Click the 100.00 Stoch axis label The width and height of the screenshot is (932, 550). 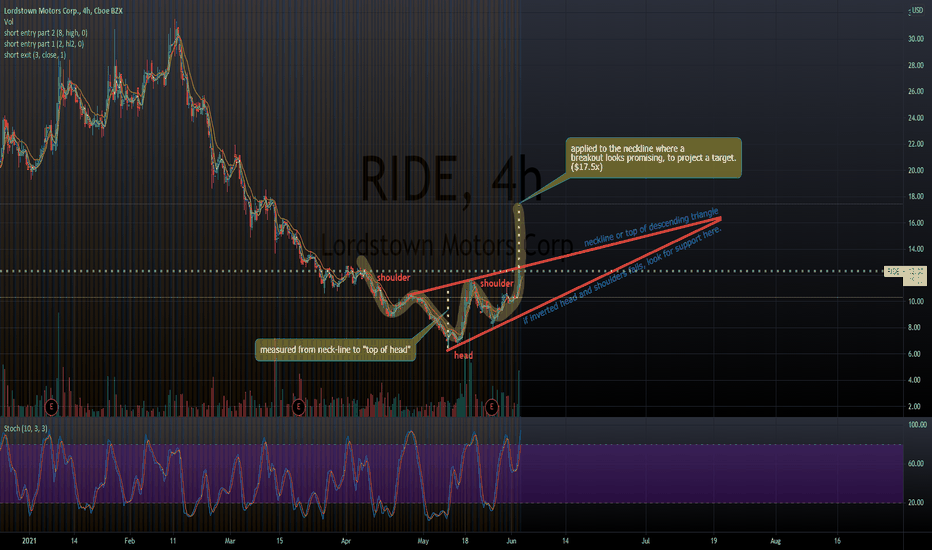coord(917,425)
